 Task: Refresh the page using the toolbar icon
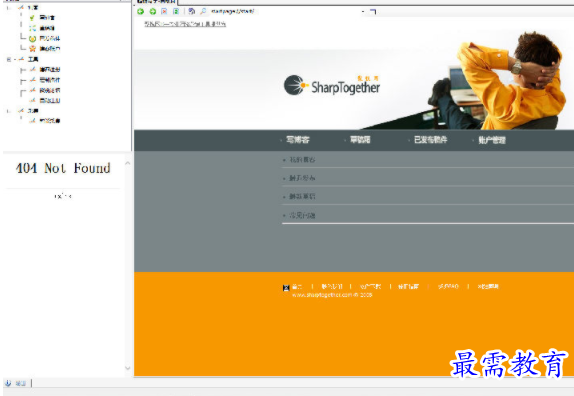click(x=176, y=11)
